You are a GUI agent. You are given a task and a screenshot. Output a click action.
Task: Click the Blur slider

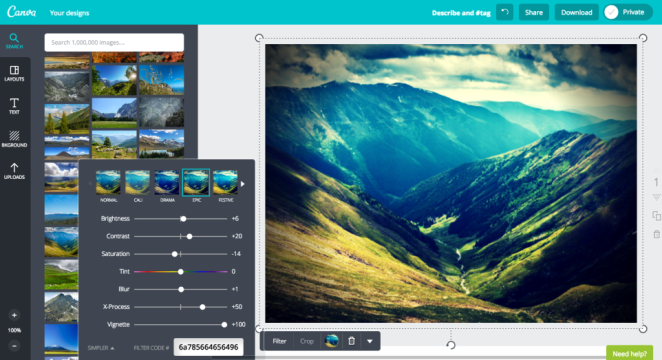[x=181, y=290]
